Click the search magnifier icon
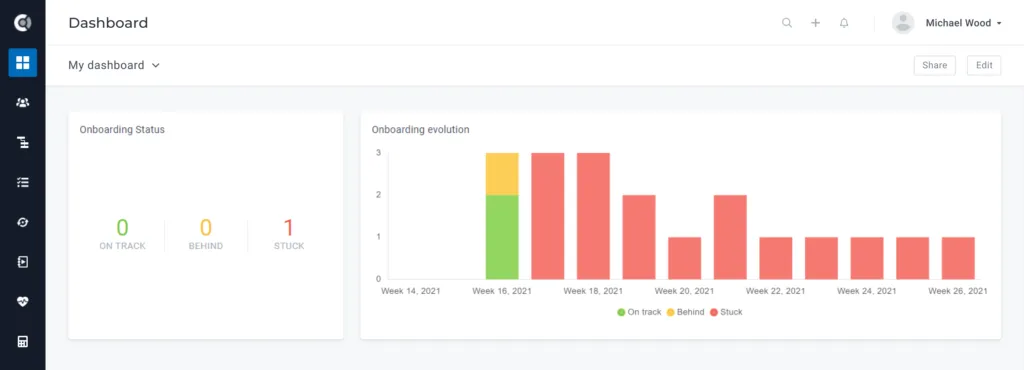The width and height of the screenshot is (1024, 370). 787,23
